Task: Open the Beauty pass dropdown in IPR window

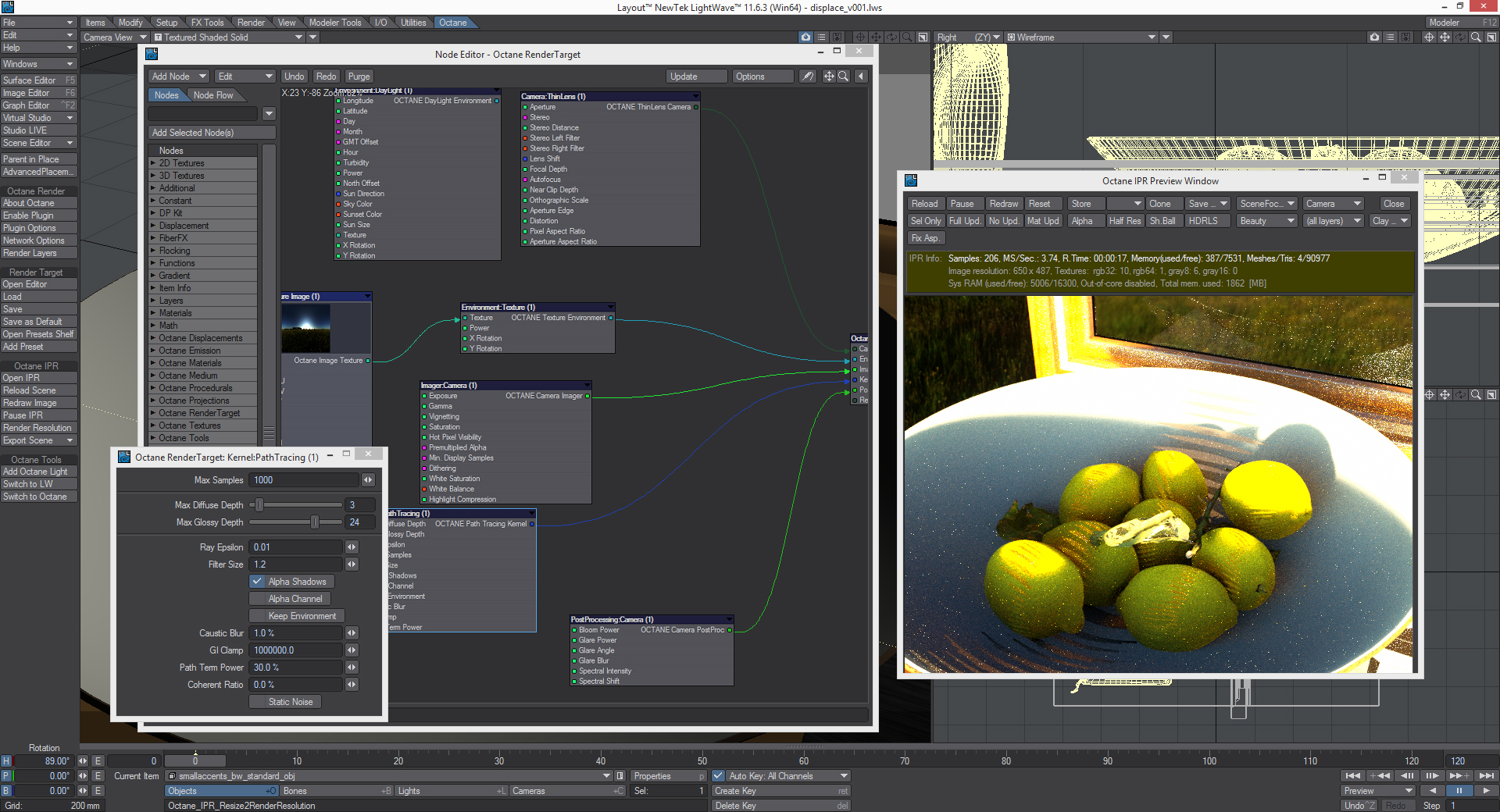Action: point(1267,221)
